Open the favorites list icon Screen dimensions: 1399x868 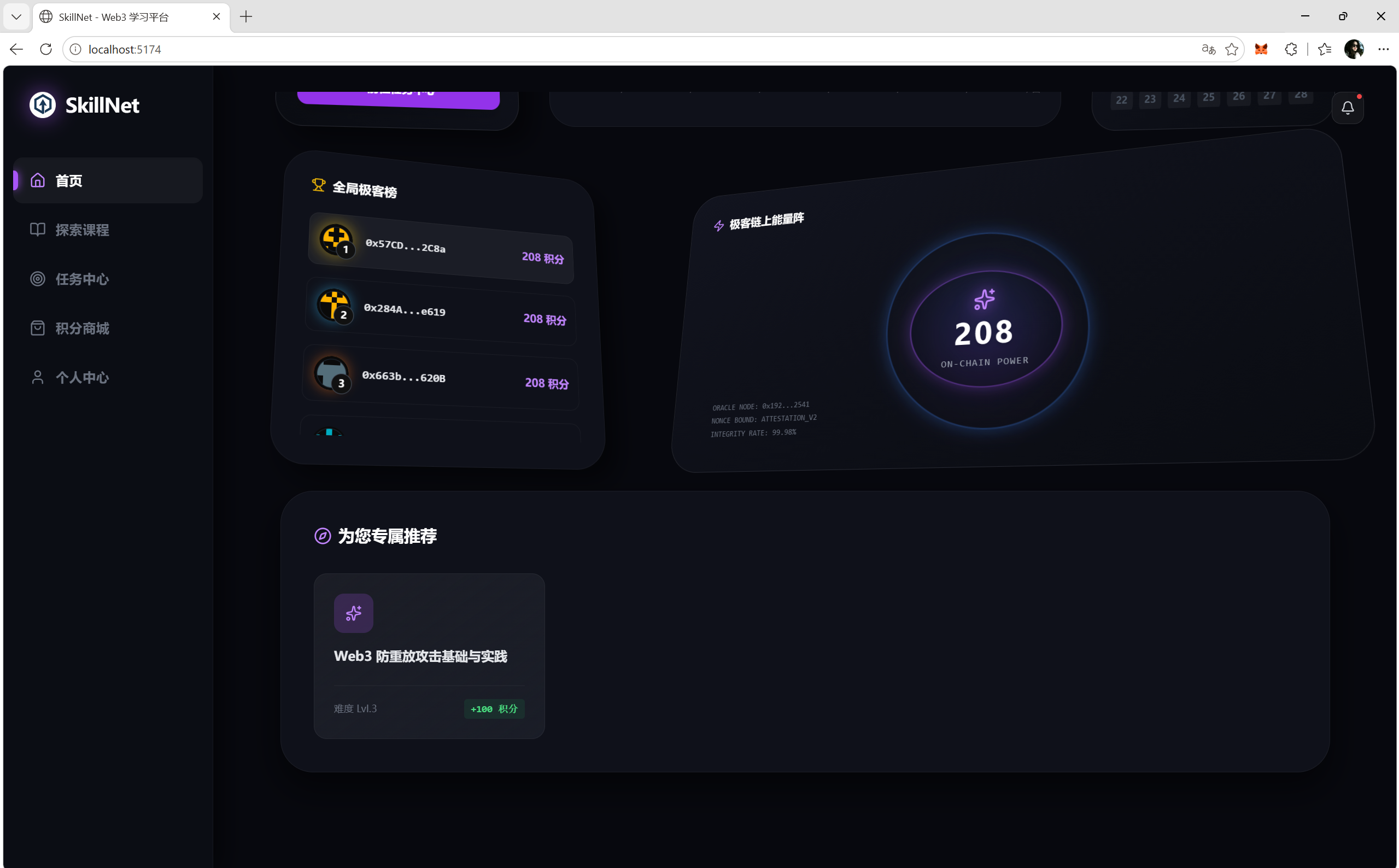(1325, 49)
